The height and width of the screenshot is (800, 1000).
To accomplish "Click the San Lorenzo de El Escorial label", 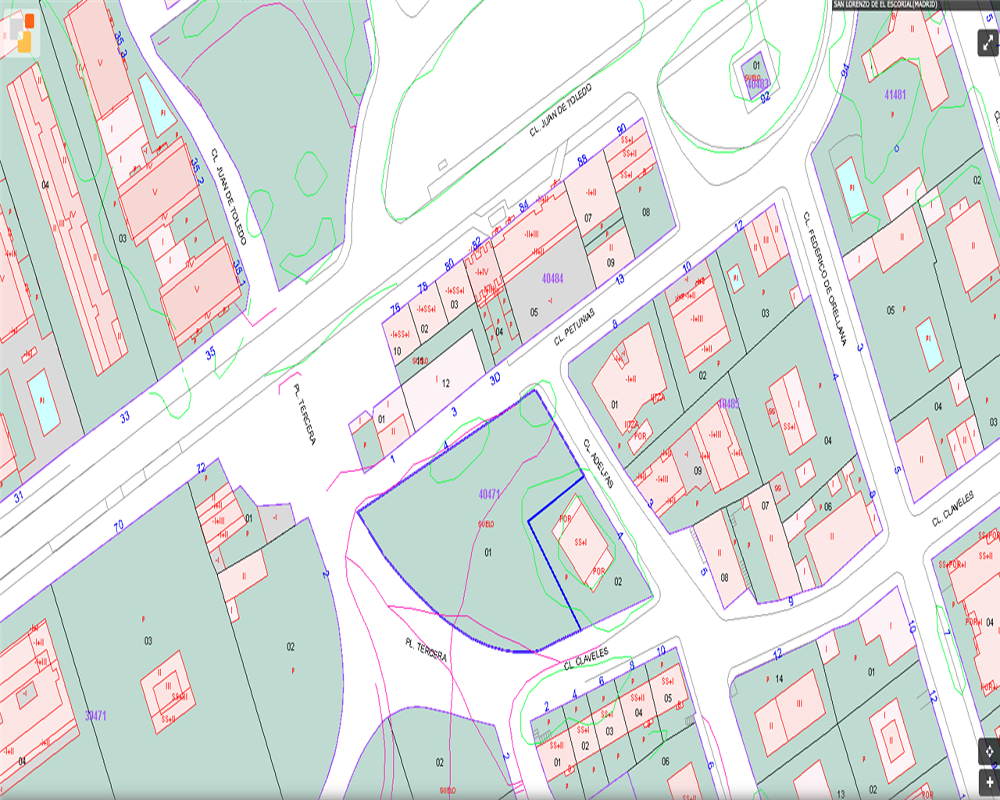I will coord(886,5).
